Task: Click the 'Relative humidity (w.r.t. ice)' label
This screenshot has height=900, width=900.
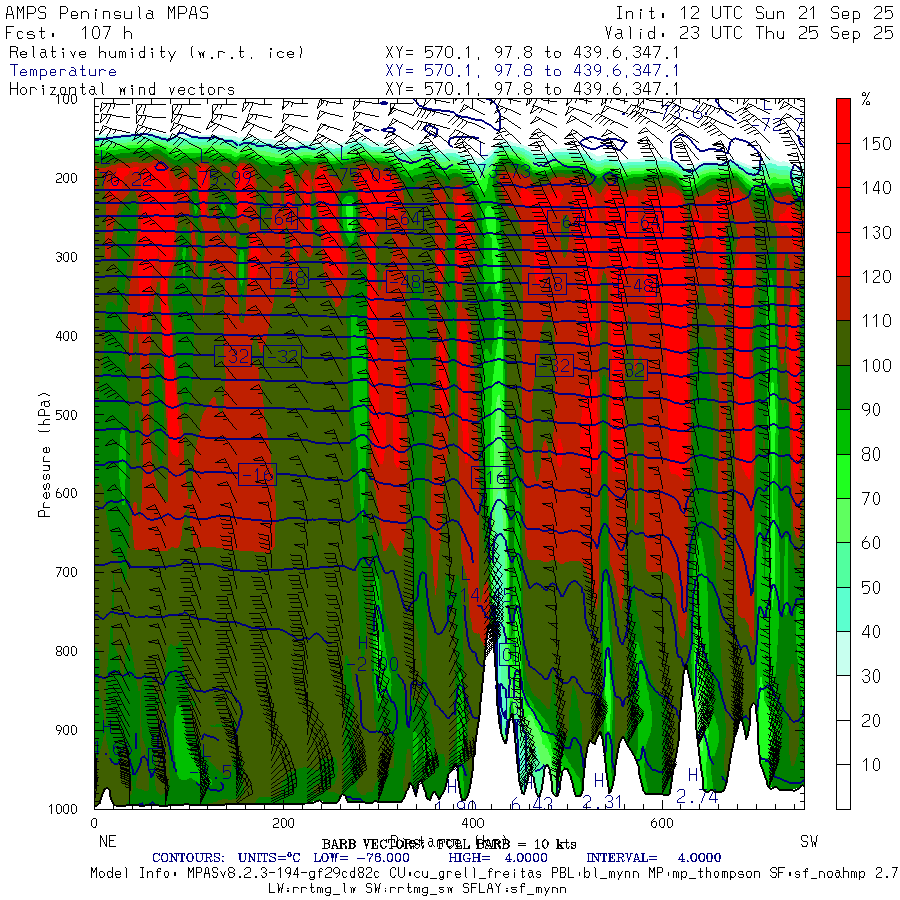Action: (x=156, y=52)
